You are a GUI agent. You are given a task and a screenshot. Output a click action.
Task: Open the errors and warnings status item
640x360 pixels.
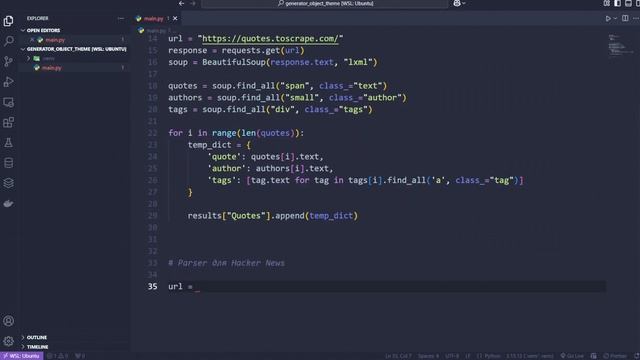tap(58, 356)
